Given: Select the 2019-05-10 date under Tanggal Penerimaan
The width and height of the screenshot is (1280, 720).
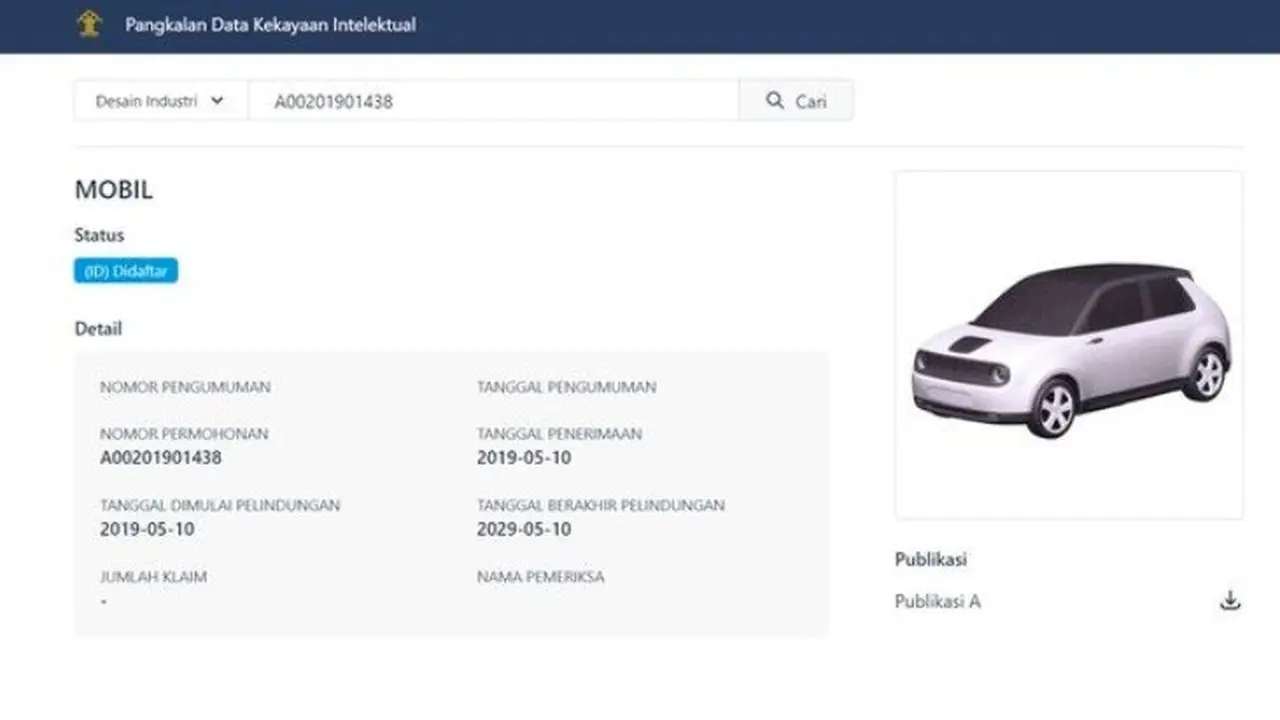Looking at the screenshot, I should 524,458.
